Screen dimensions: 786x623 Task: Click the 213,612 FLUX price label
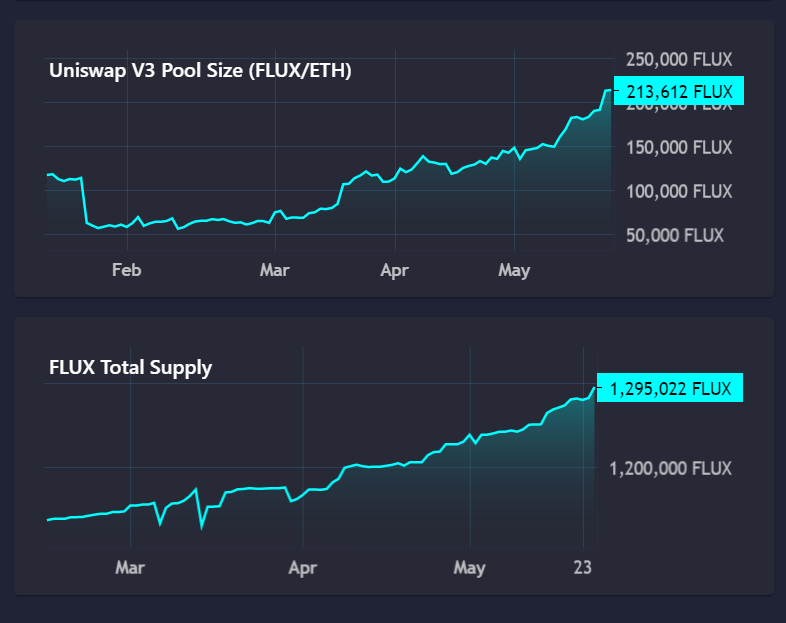679,91
